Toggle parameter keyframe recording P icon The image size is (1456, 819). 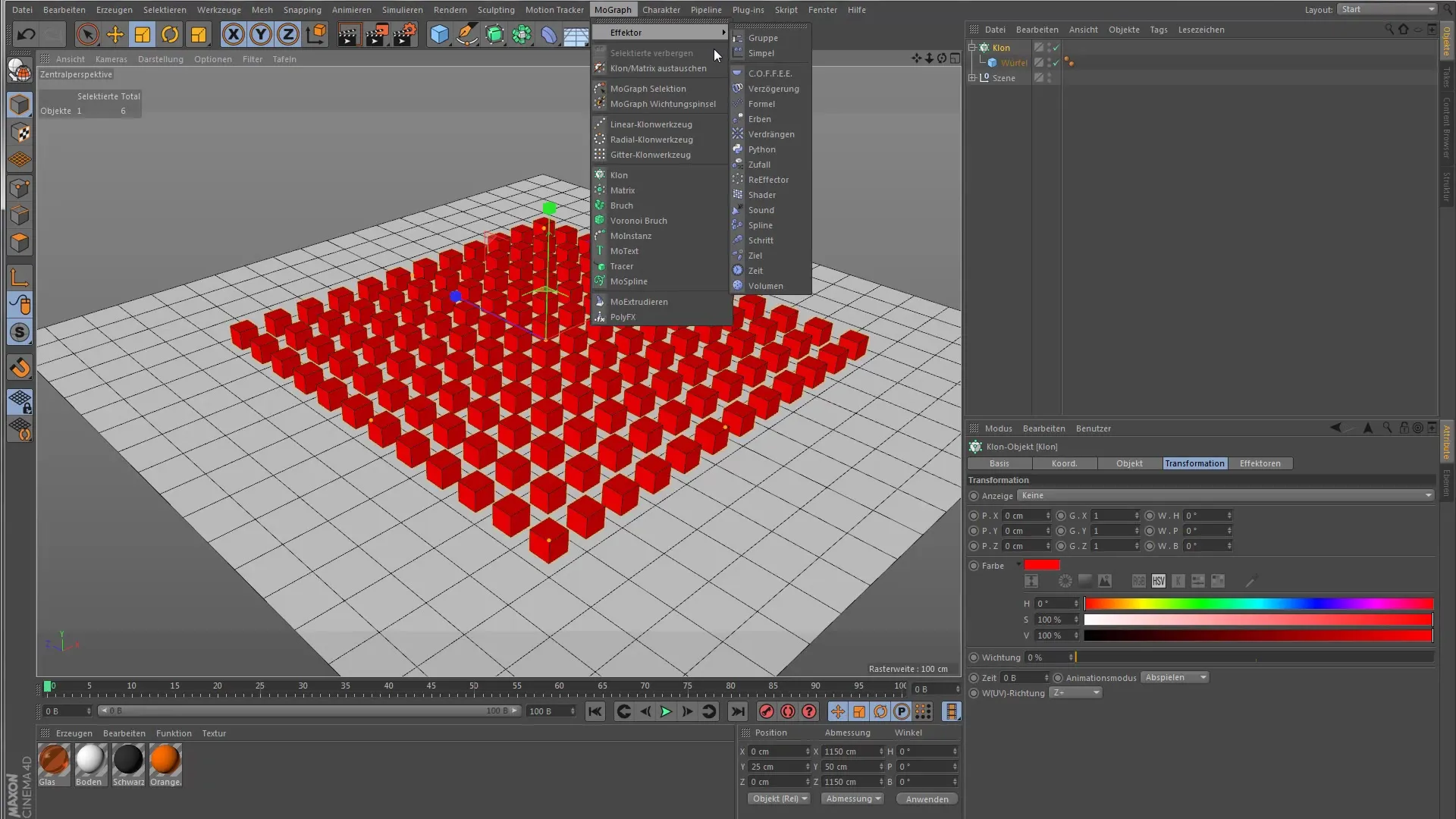click(x=902, y=711)
